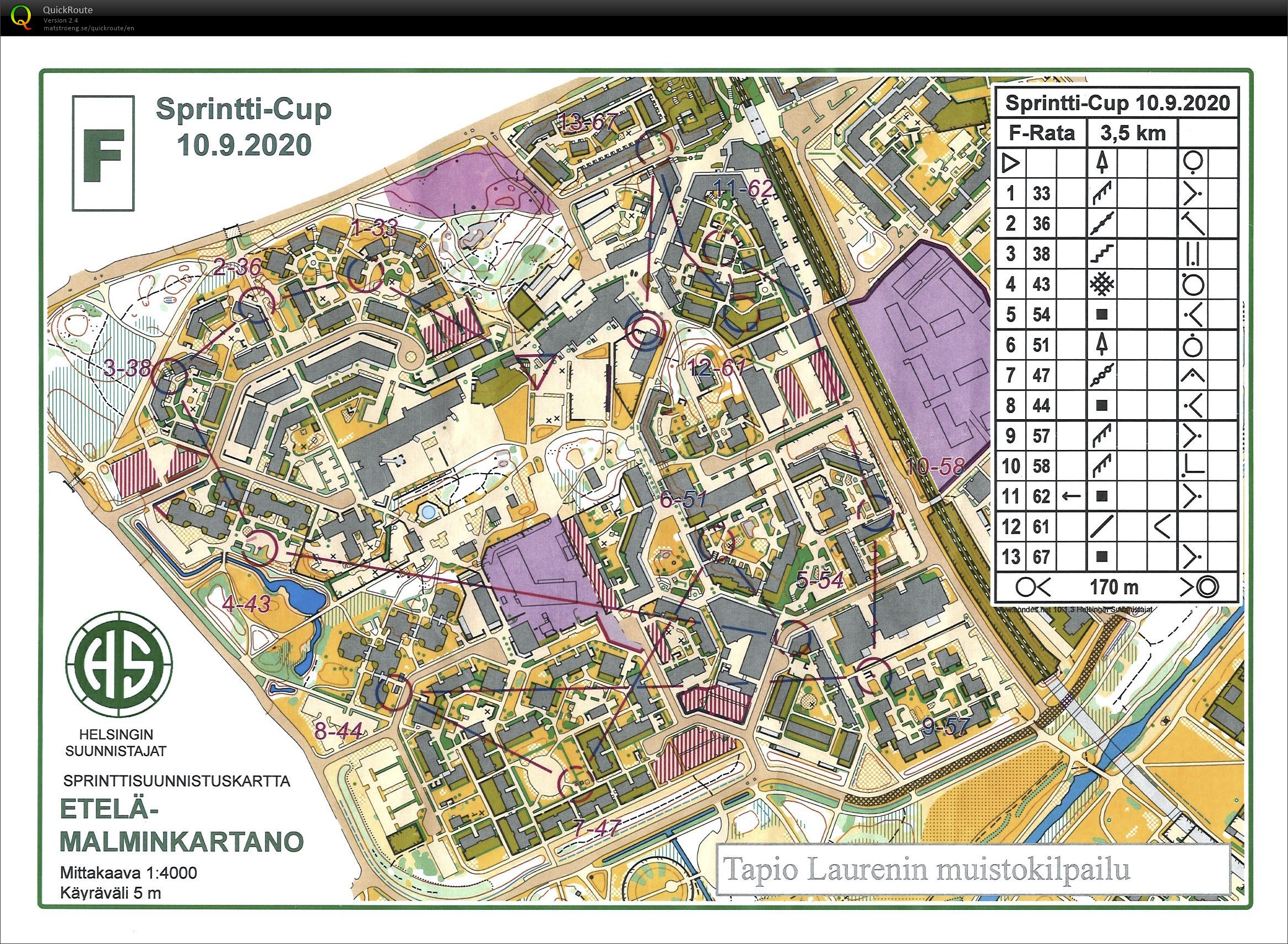The height and width of the screenshot is (944, 1288).
Task: Click control label '10-58' on map
Action: coord(935,466)
